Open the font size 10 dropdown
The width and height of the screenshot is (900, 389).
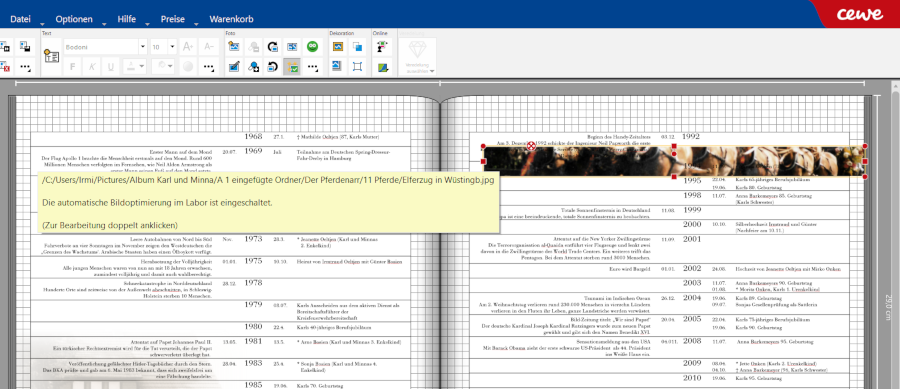point(164,47)
